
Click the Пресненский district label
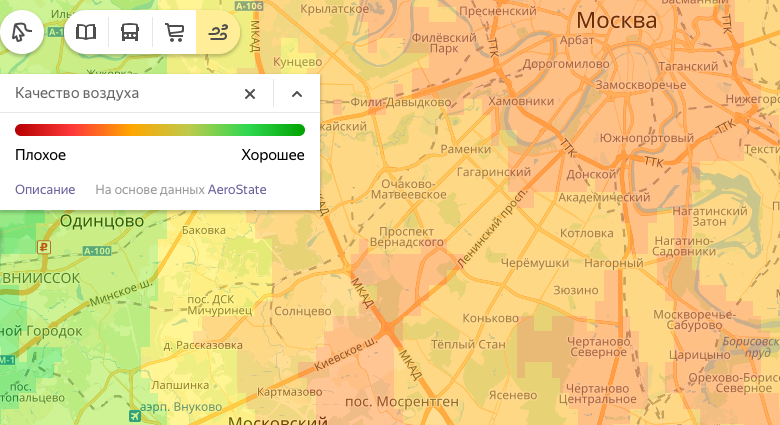pos(497,11)
